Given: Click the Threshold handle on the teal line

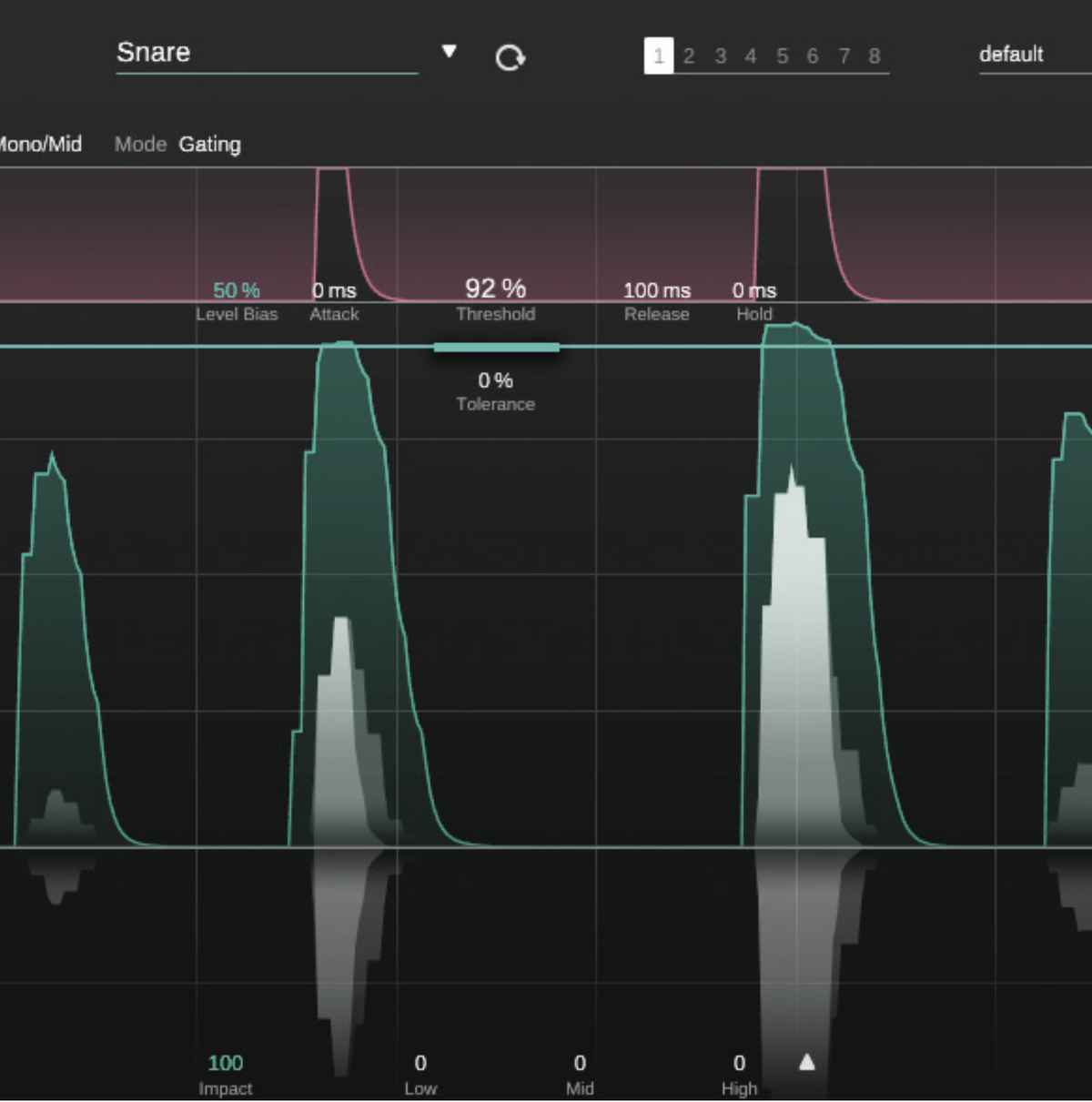Looking at the screenshot, I should [x=497, y=348].
